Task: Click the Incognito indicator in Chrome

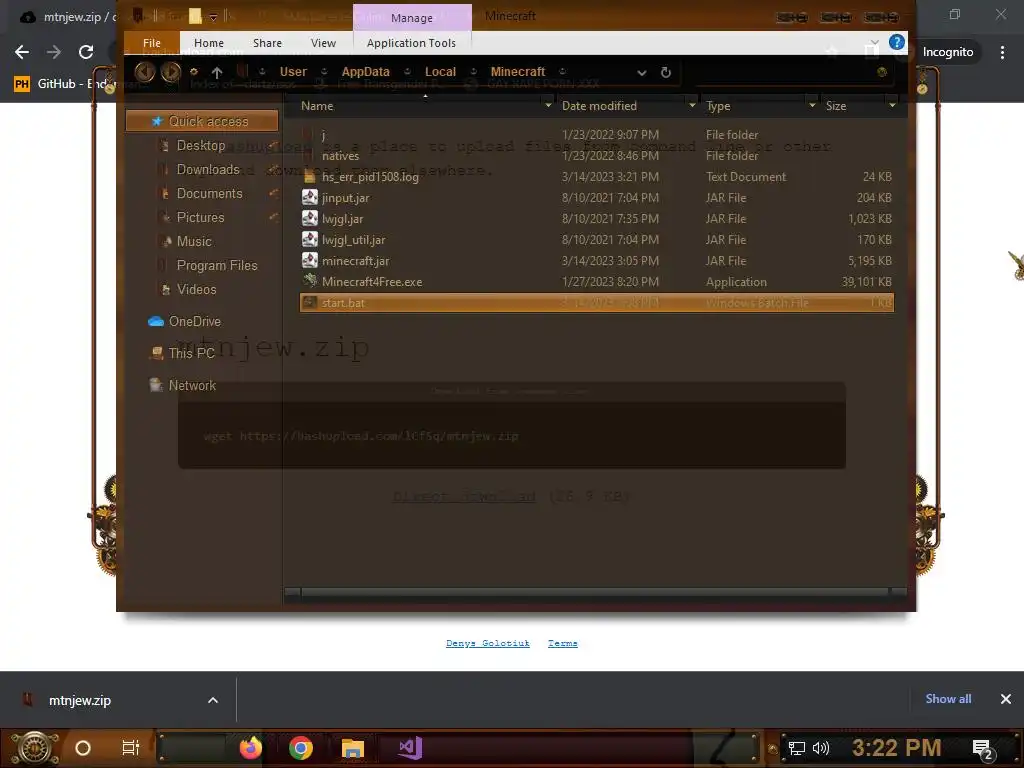Action: point(948,52)
